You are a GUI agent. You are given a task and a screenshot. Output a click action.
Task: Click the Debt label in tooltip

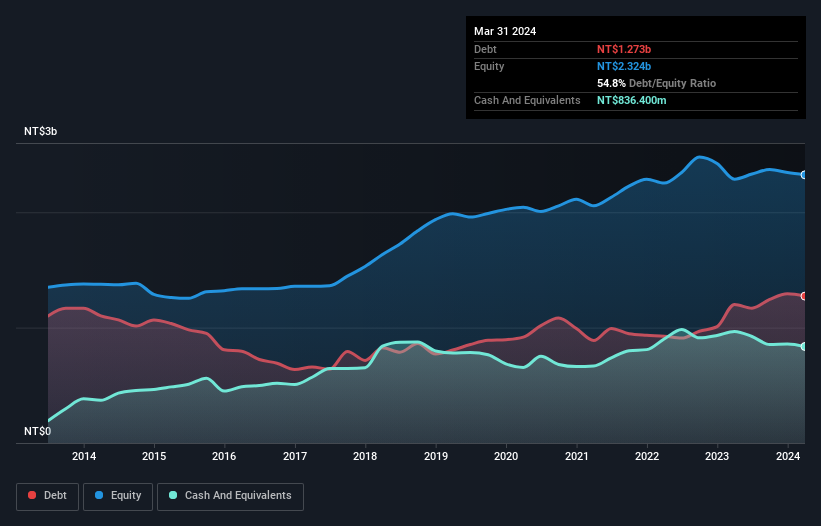pos(485,49)
